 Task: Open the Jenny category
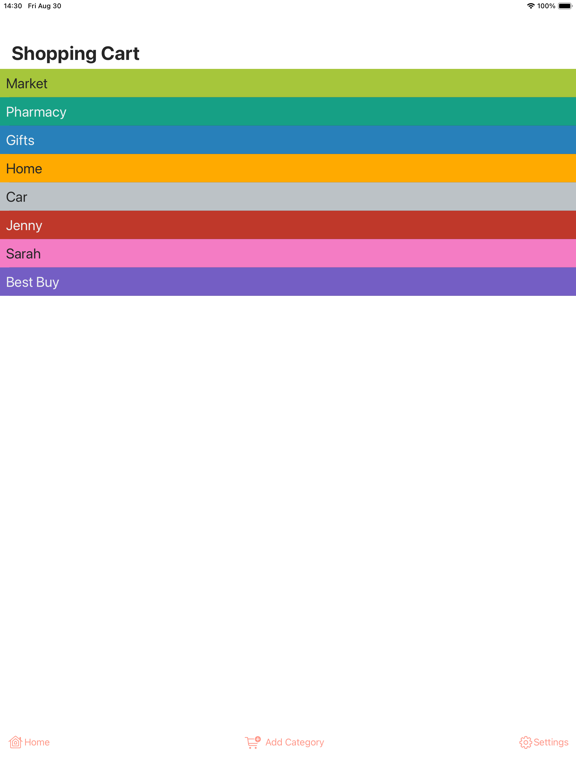(x=288, y=225)
